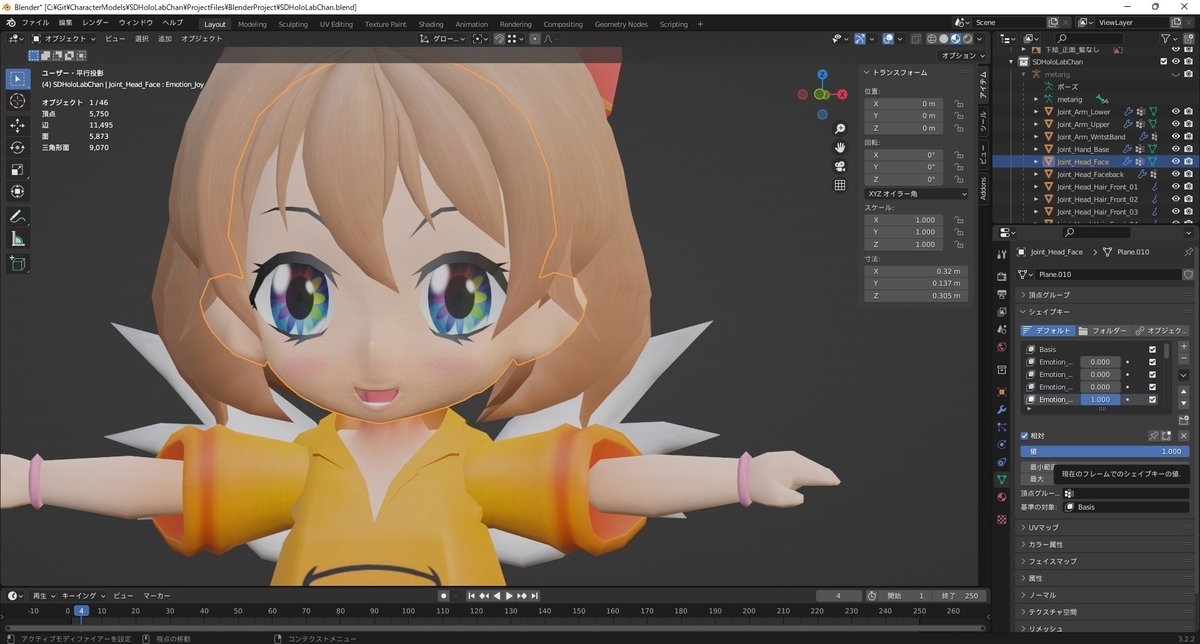
Task: Switch to the UV Editing workspace tab
Action: (x=336, y=24)
